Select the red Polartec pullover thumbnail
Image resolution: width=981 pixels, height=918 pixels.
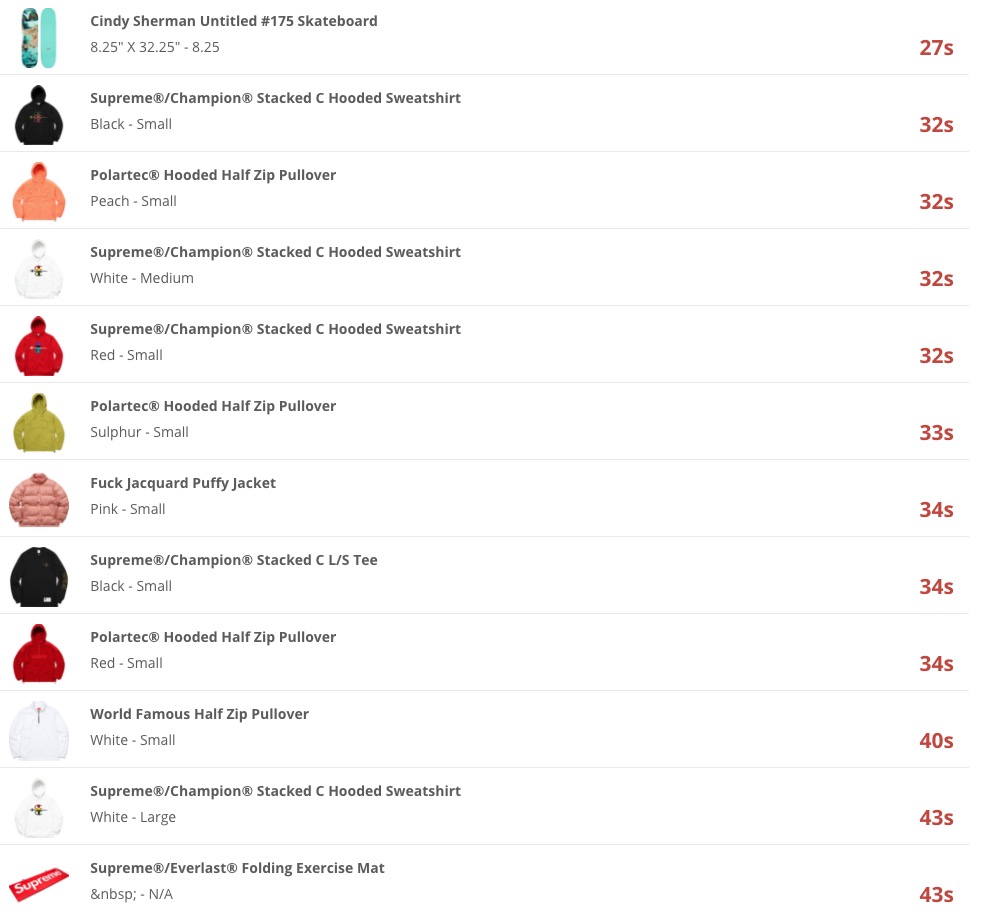39,653
